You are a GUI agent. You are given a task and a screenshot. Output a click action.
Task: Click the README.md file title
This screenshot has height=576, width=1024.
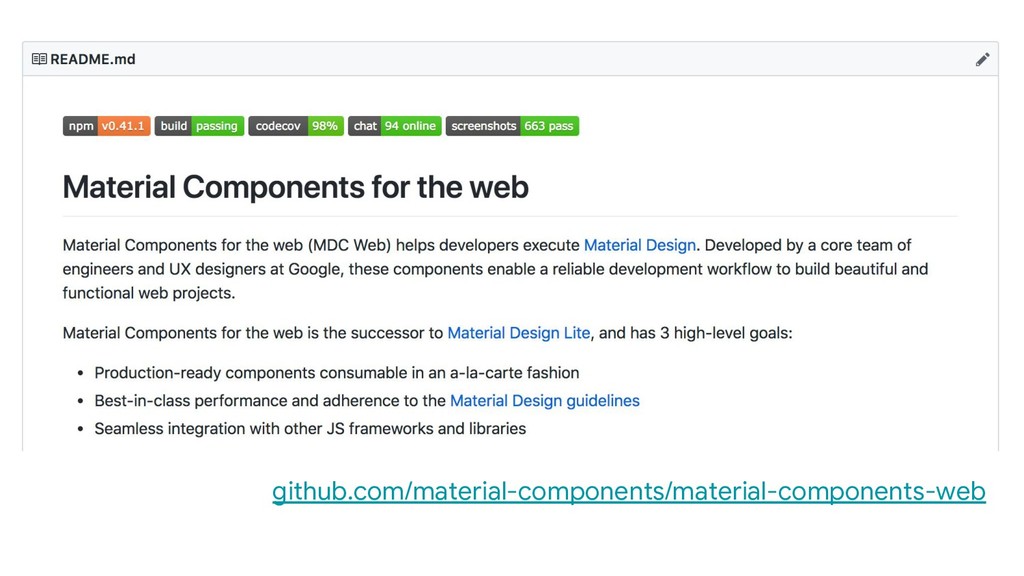coord(93,59)
